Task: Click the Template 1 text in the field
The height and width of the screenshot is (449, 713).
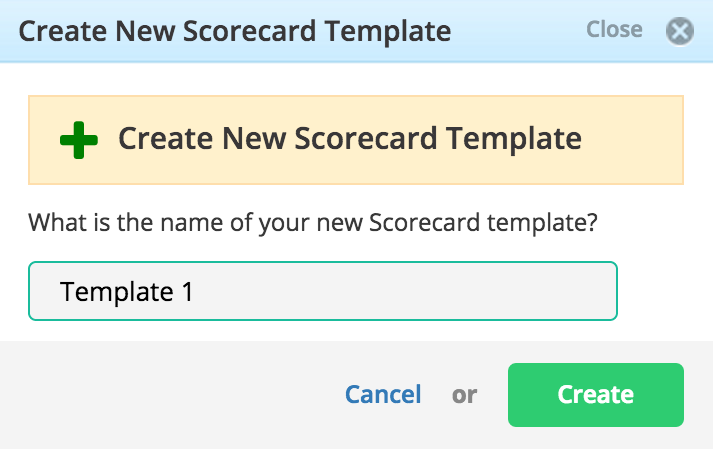Action: [x=127, y=292]
